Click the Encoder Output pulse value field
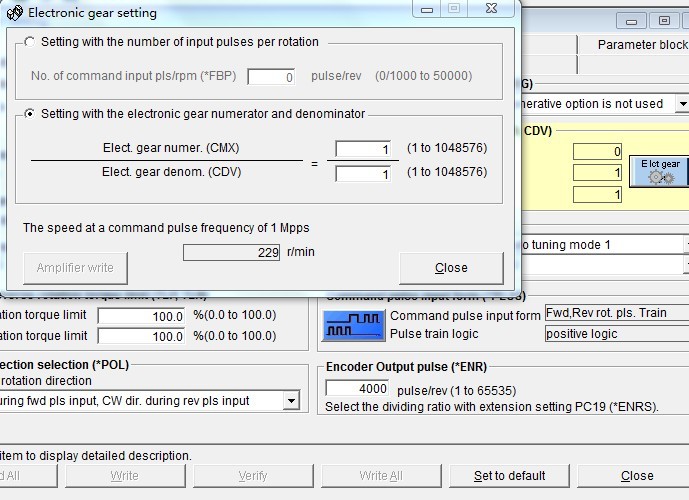The height and width of the screenshot is (500, 689). pos(357,389)
